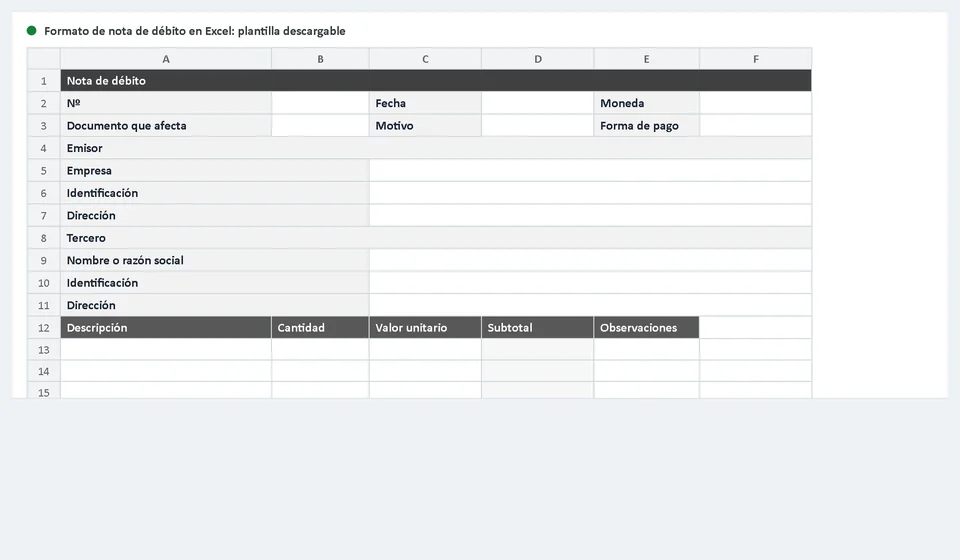
Task: Click the empty cell next to Forma de pago
Action: (756, 125)
